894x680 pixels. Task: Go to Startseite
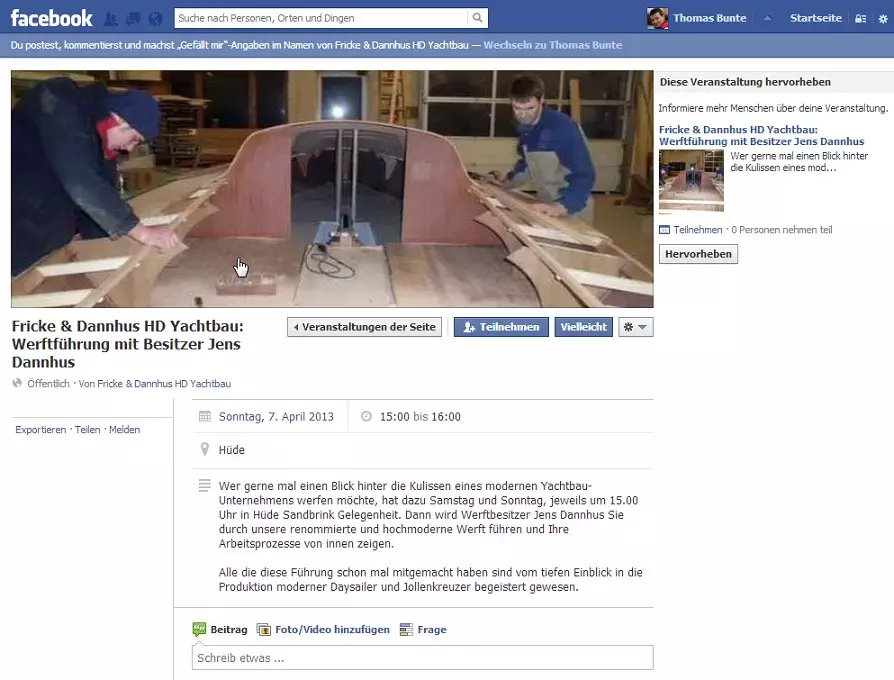[x=815, y=18]
